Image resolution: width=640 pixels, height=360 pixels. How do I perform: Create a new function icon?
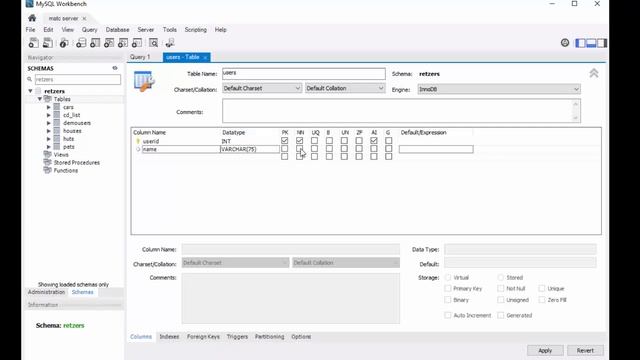[x=137, y=43]
